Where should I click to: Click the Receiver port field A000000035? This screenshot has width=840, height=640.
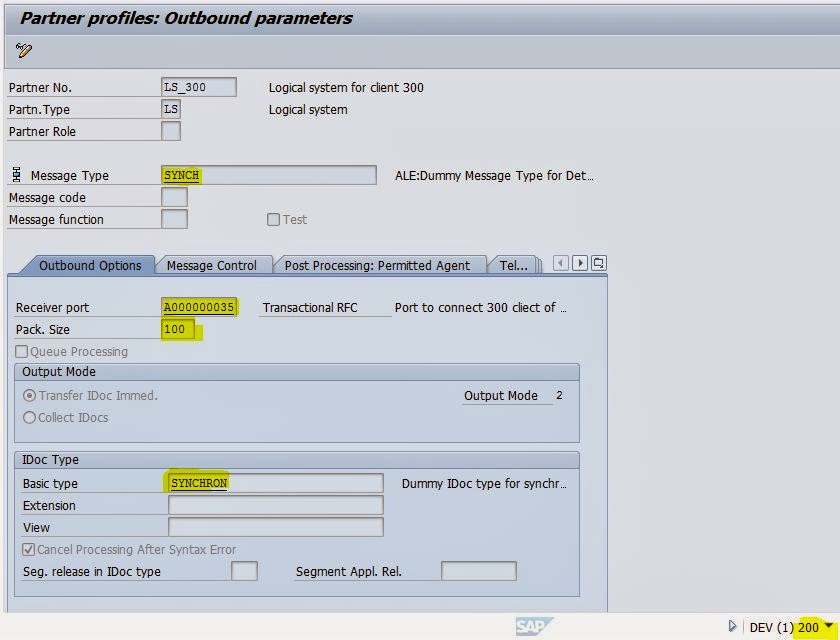click(x=199, y=307)
